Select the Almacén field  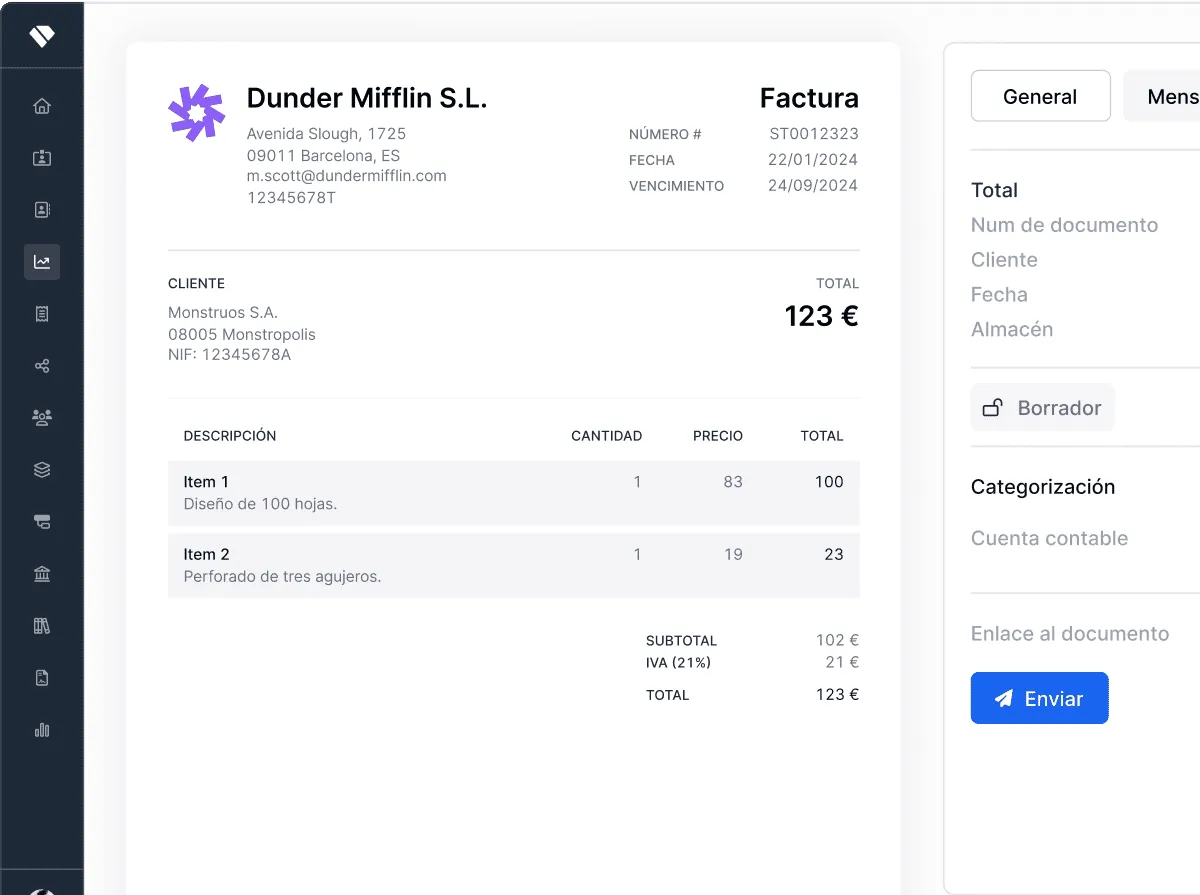(1012, 329)
